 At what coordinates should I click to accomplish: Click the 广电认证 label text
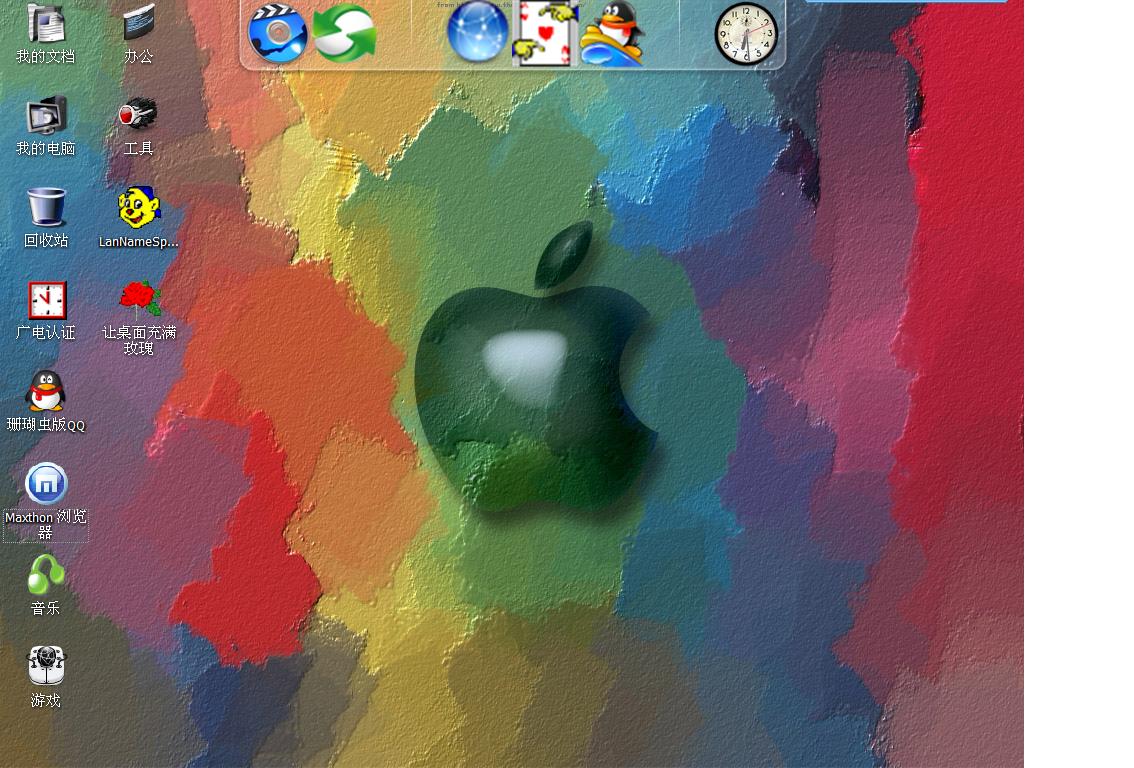(46, 333)
